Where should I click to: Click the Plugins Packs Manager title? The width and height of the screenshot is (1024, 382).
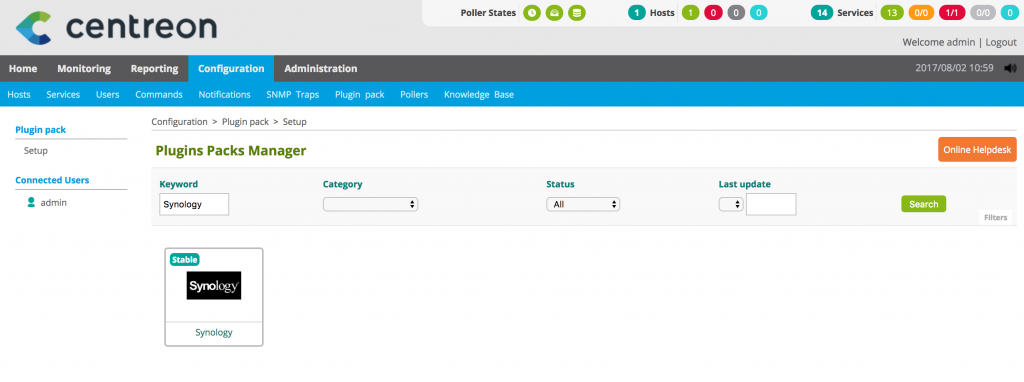click(x=231, y=151)
